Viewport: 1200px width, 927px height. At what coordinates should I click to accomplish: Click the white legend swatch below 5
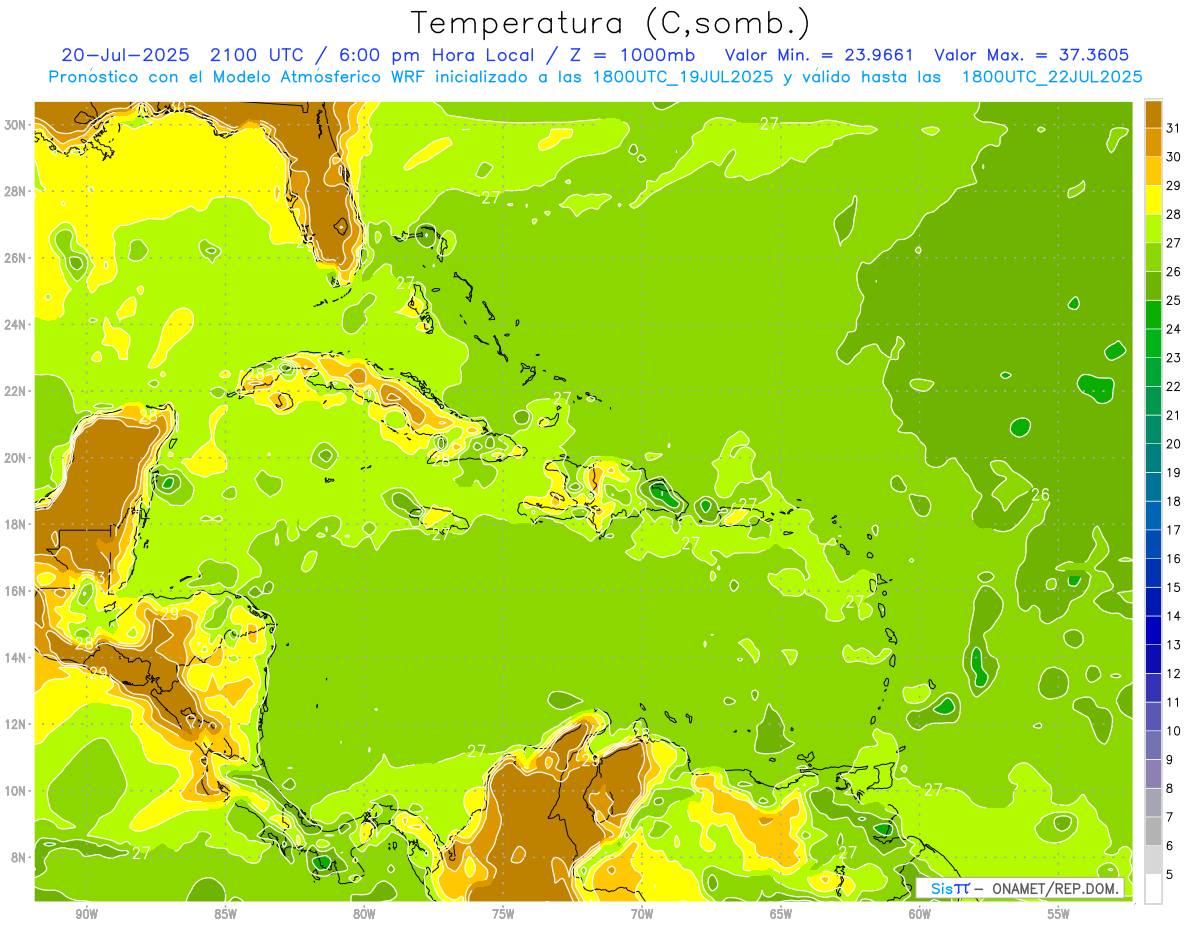tap(1153, 889)
